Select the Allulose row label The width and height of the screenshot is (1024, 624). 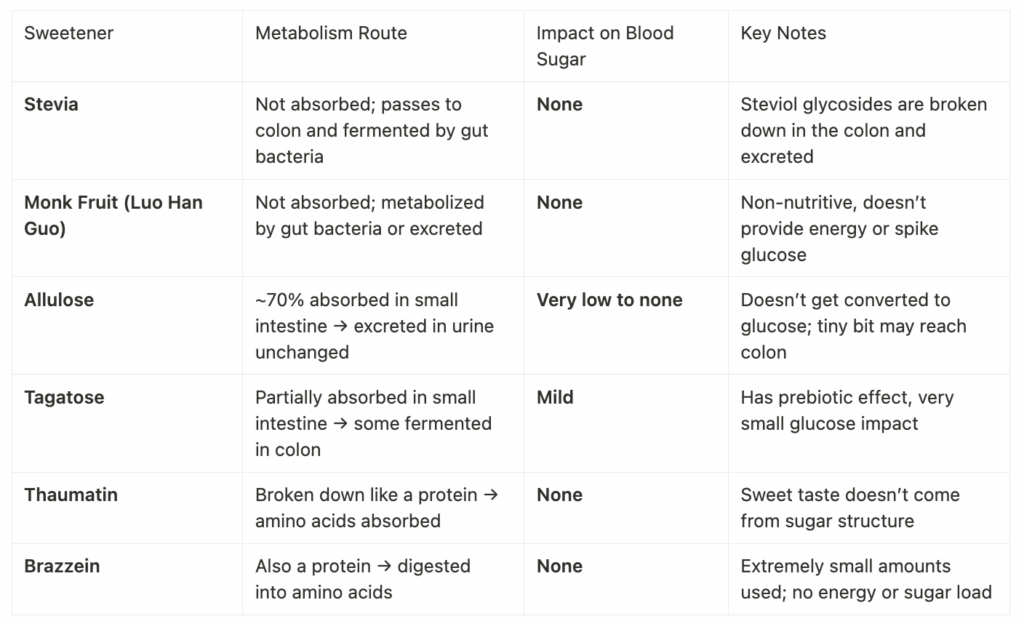[59, 300]
